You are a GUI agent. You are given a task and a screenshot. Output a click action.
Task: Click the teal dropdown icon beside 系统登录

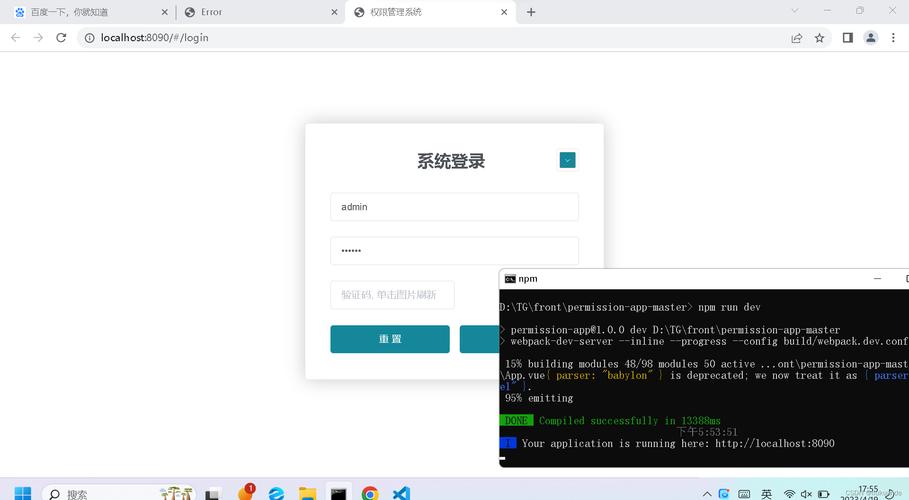click(x=568, y=160)
